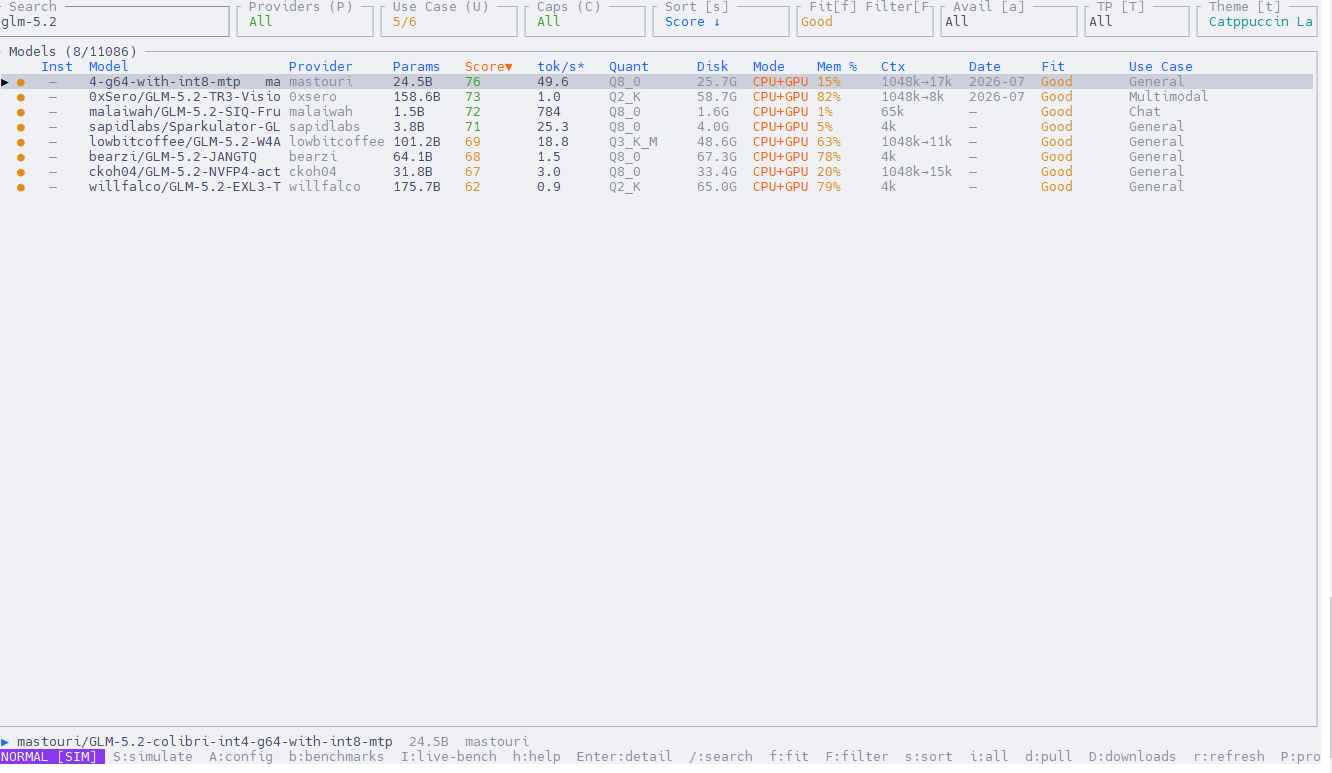The image size is (1332, 773).
Task: Open the Sort [s] Score selector
Action: [721, 22]
